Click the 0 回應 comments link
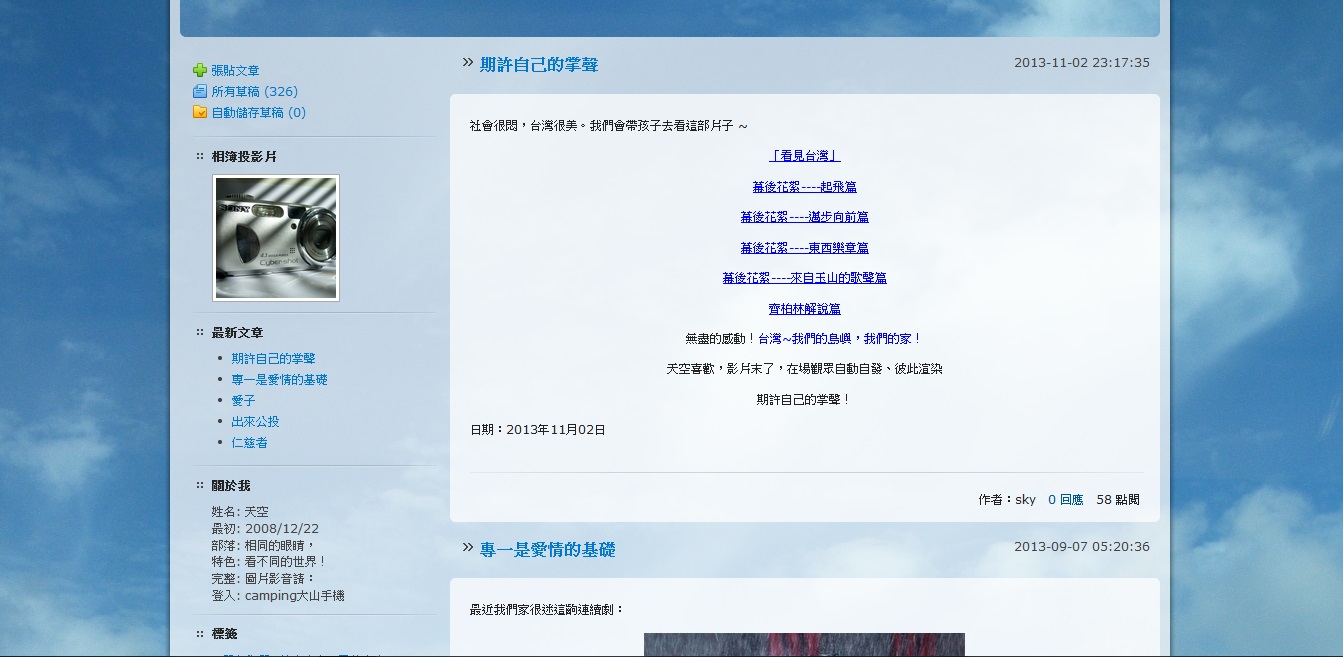The height and width of the screenshot is (657, 1343). pos(1065,499)
